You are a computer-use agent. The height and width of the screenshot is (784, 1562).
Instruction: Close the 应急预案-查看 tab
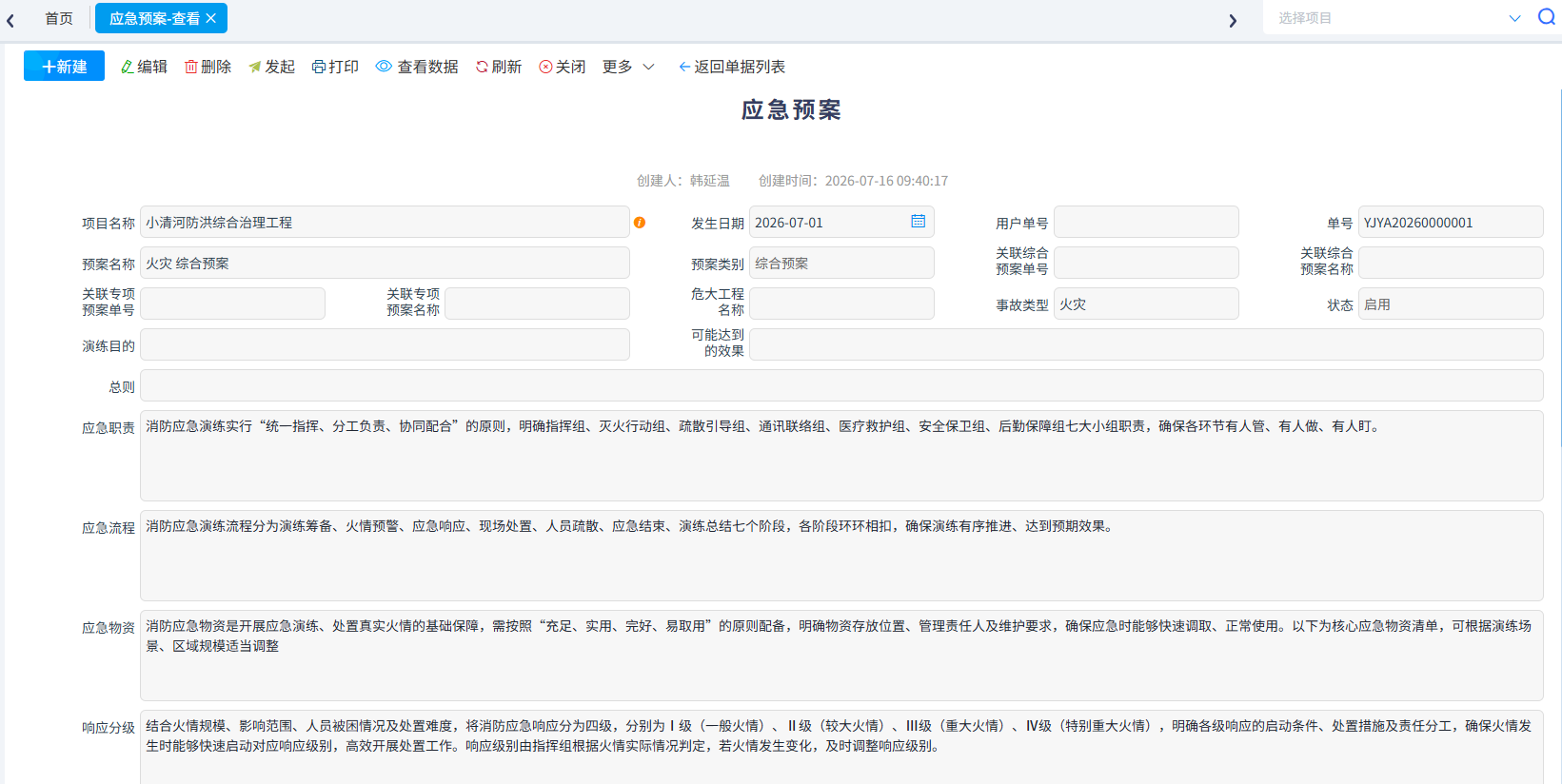coord(211,18)
